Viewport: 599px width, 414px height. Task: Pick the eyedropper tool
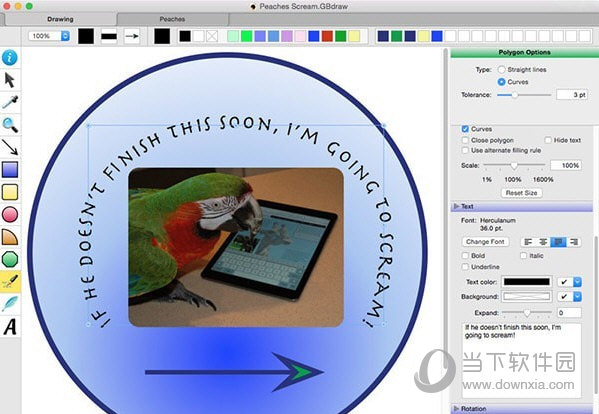point(10,102)
